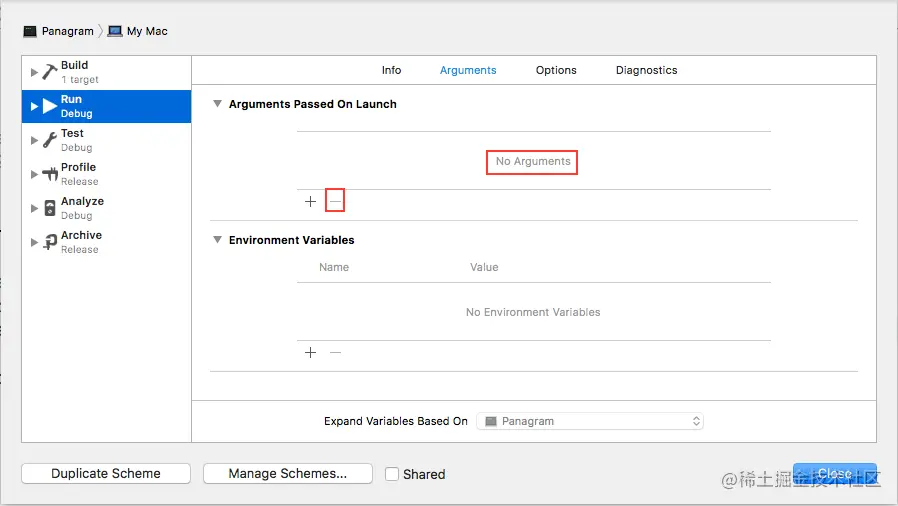Image resolution: width=898 pixels, height=506 pixels.
Task: Click the No Environment Variables placeholder
Action: click(533, 312)
